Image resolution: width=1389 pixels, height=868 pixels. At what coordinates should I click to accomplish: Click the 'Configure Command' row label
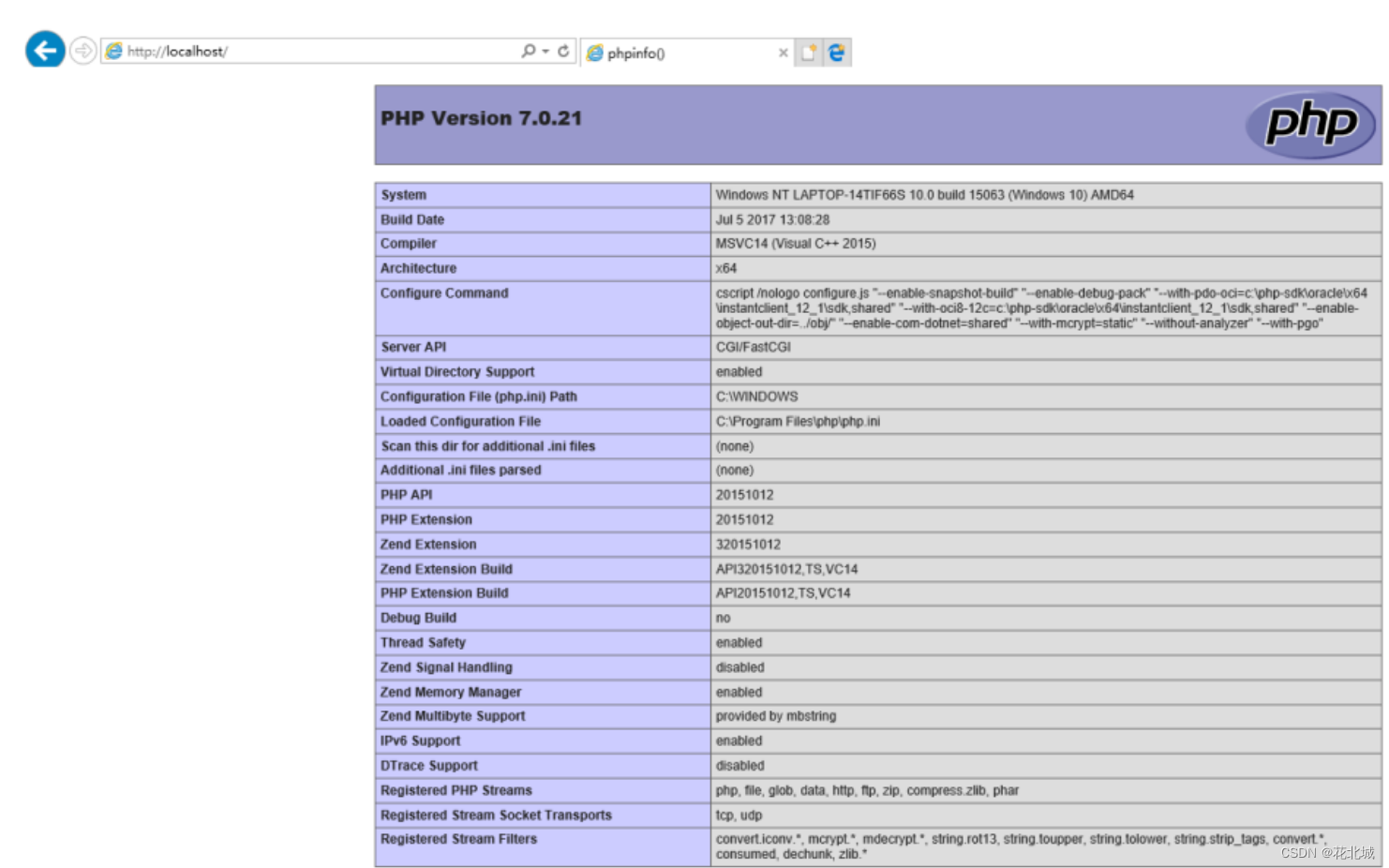coord(444,293)
